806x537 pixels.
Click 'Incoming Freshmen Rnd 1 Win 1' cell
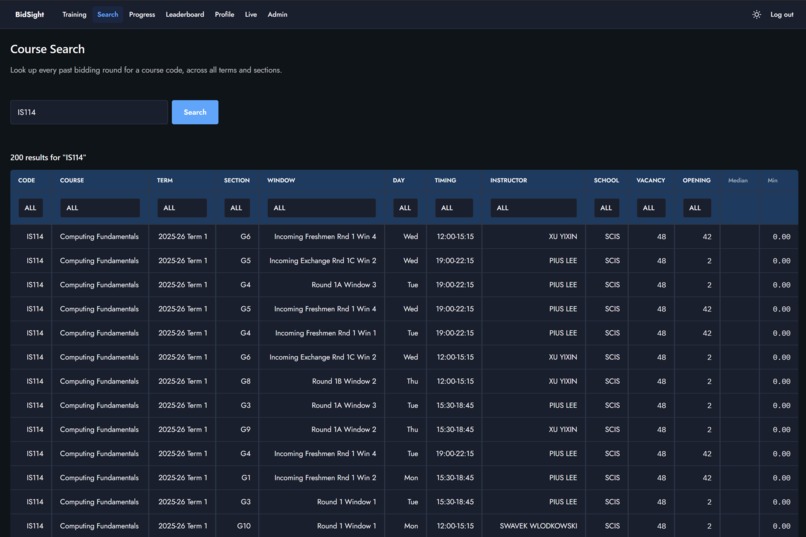[325, 333]
